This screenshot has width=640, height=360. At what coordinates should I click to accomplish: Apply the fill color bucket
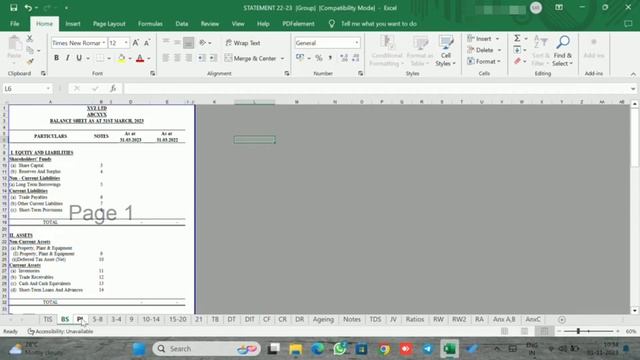tap(121, 58)
